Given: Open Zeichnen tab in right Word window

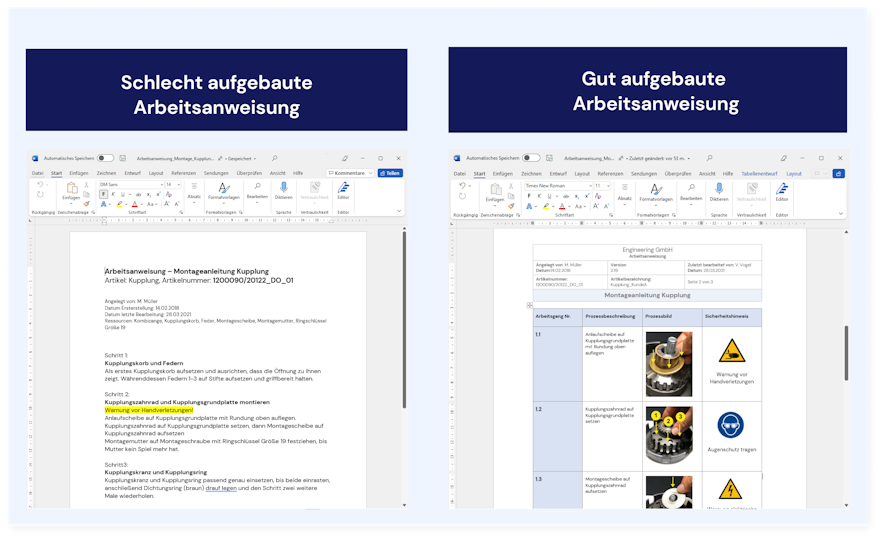Looking at the screenshot, I should tap(531, 173).
